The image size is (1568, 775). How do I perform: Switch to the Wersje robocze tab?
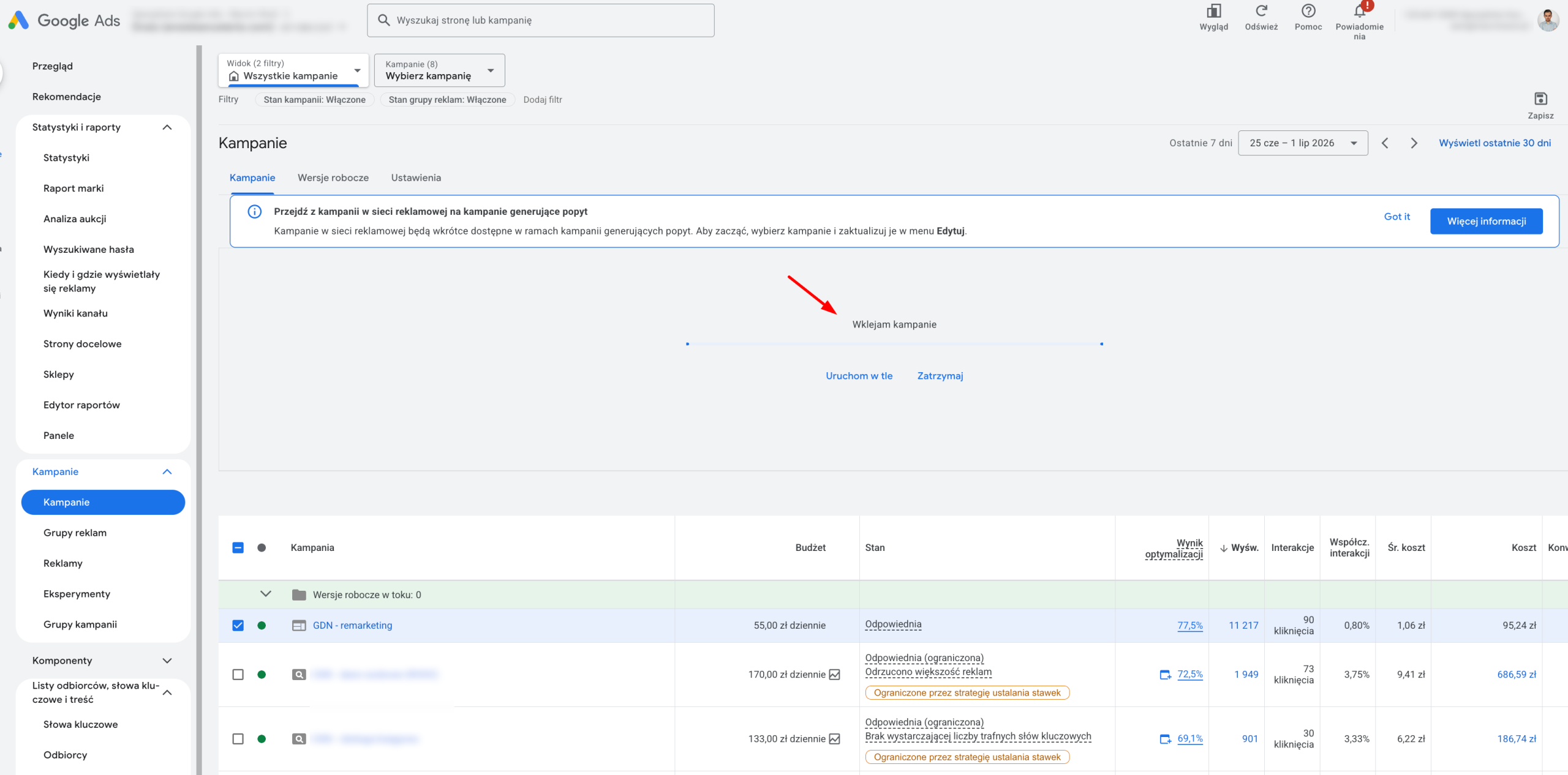coord(333,178)
